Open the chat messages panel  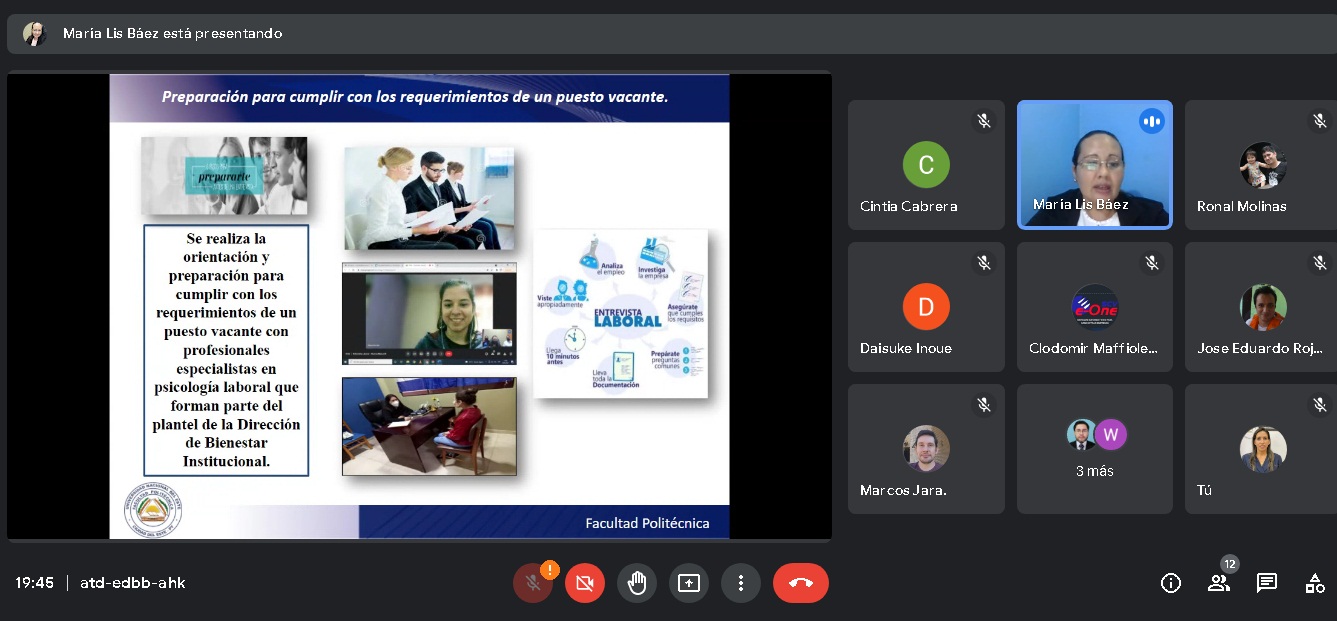coord(1267,583)
